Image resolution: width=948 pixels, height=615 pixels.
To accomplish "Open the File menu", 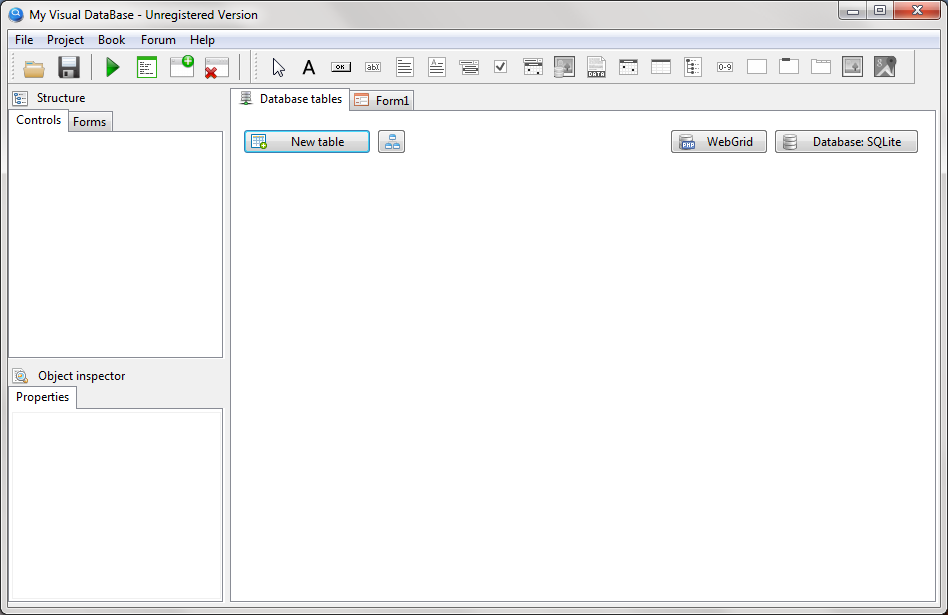I will tap(24, 40).
